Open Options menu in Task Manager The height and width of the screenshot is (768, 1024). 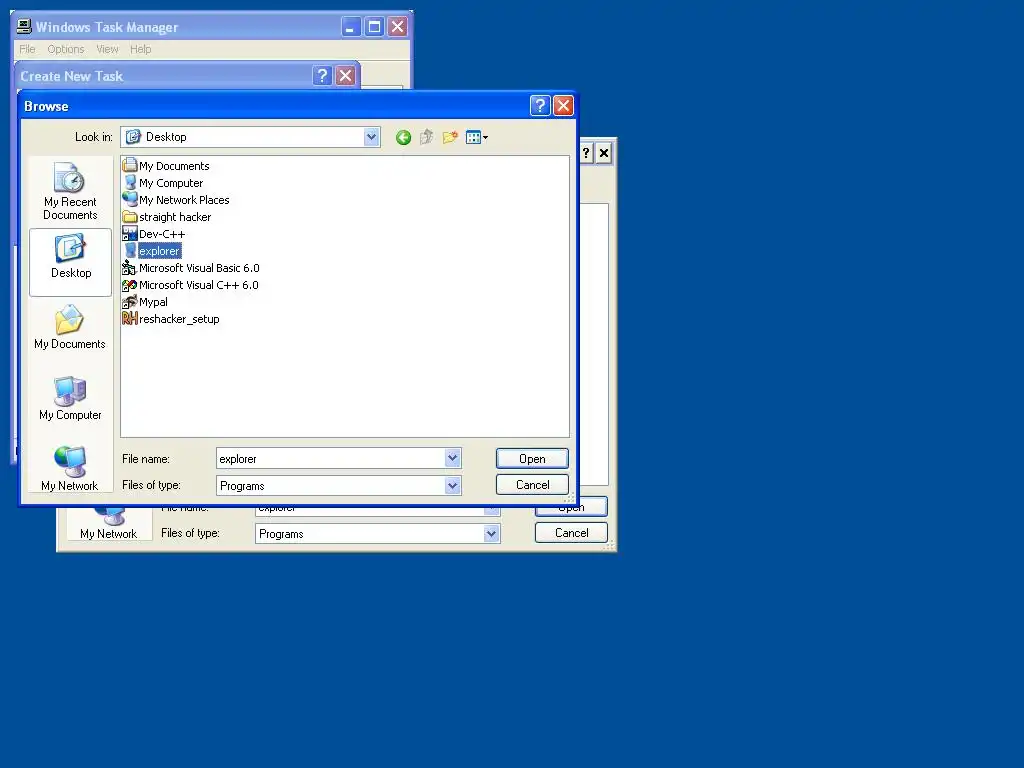tap(66, 49)
